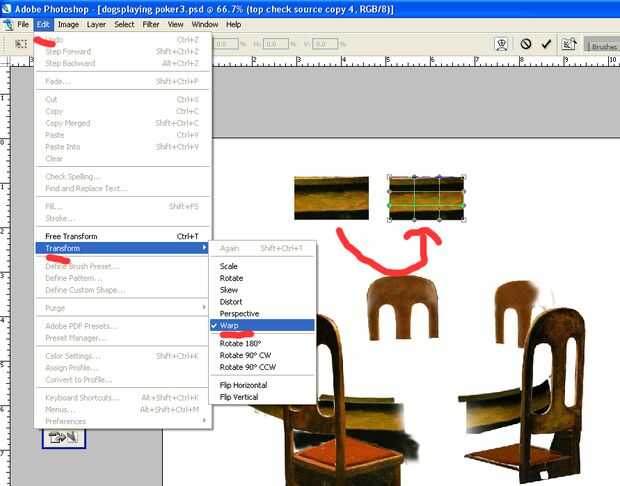The height and width of the screenshot is (486, 620).
Task: Click the unwarped wood strip image on canvas
Action: coord(331,198)
